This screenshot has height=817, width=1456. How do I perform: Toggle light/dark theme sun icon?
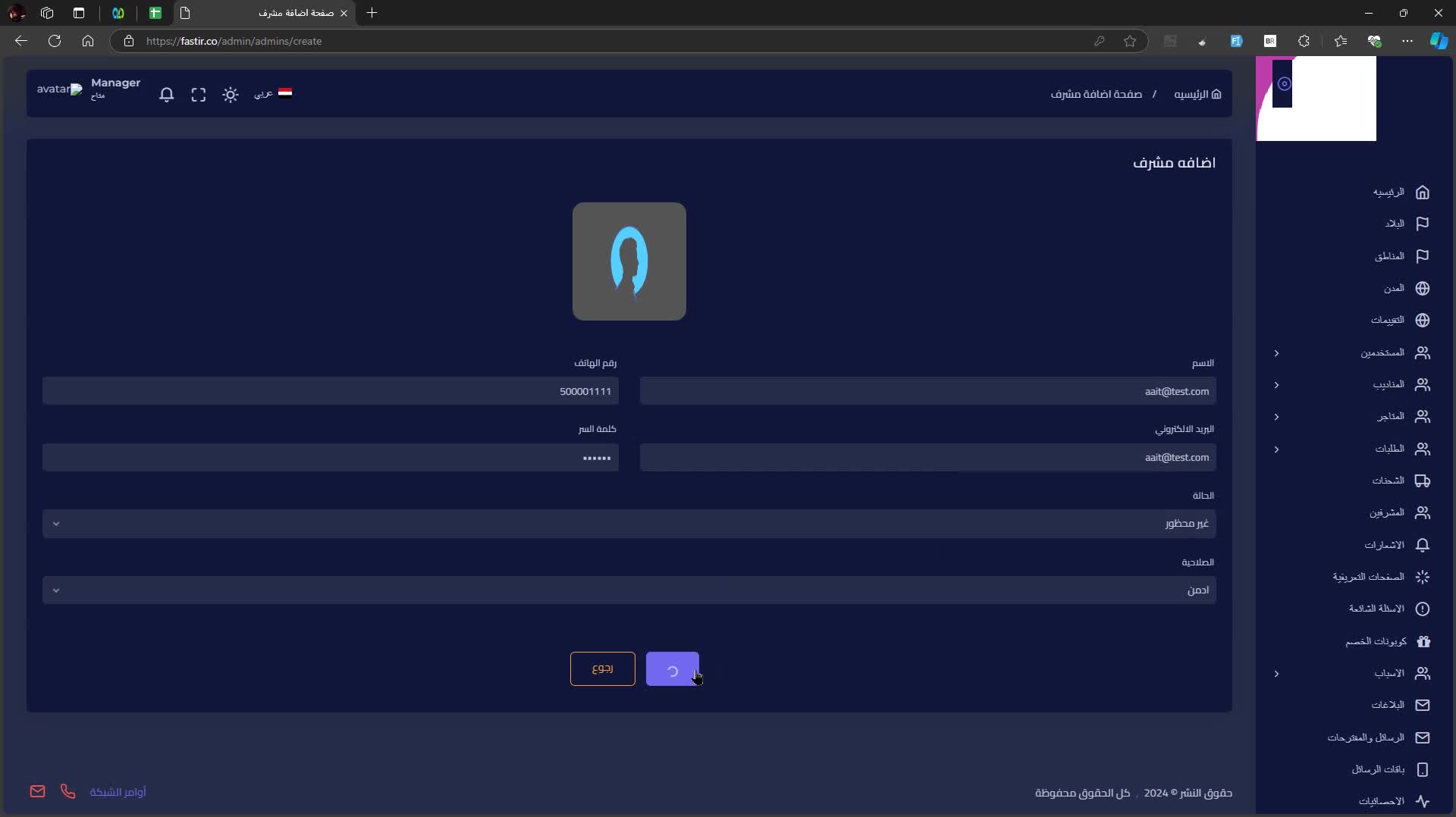point(231,95)
